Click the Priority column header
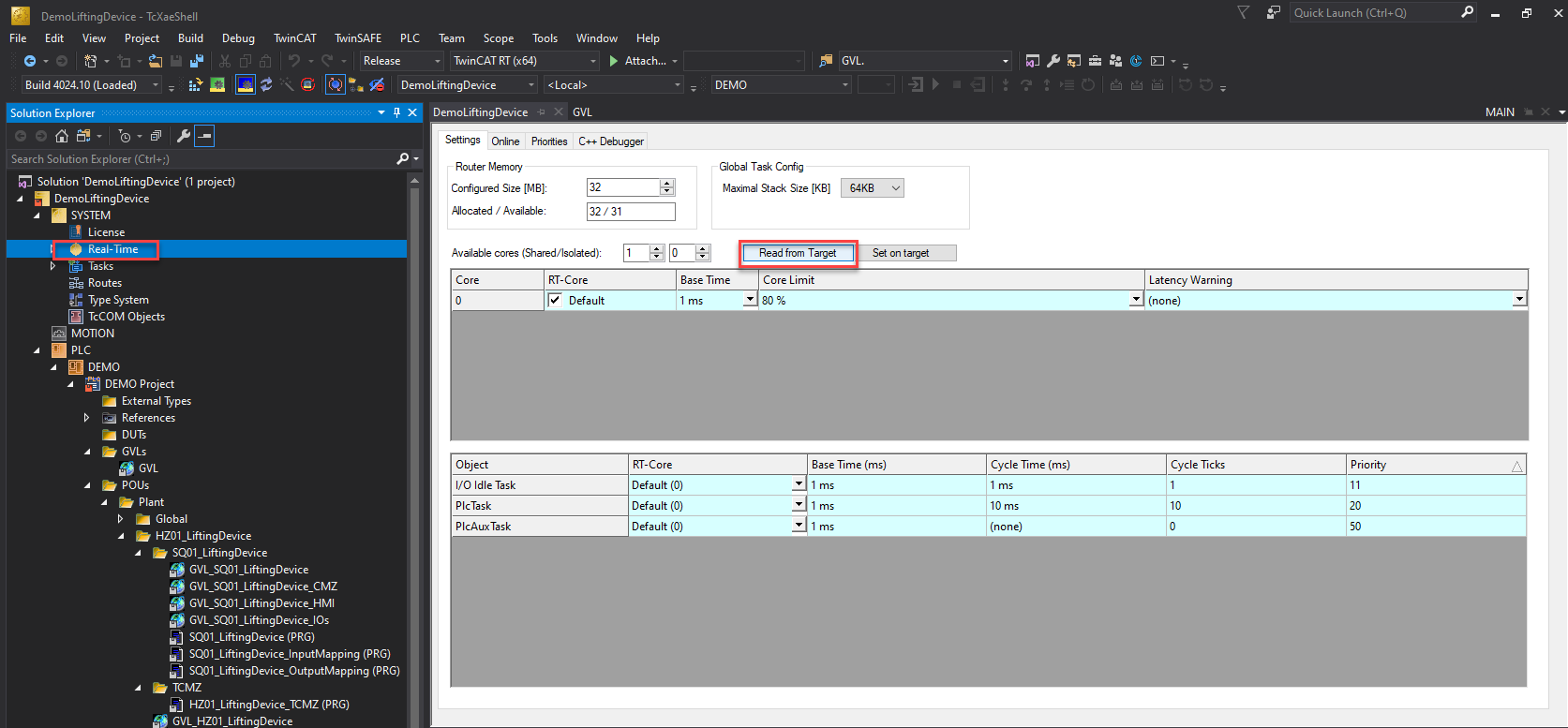 tap(1436, 465)
